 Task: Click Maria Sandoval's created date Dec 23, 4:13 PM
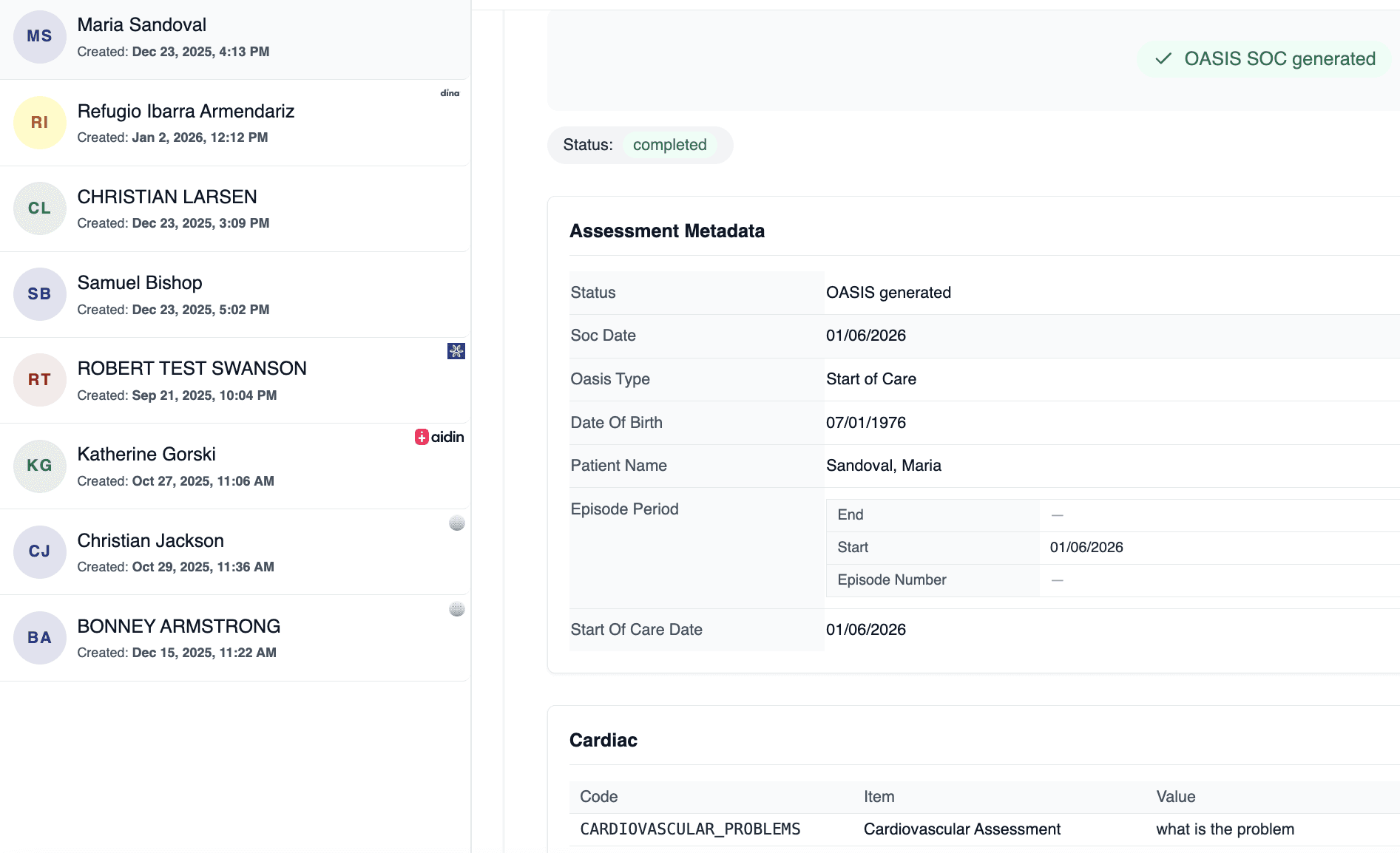(200, 52)
